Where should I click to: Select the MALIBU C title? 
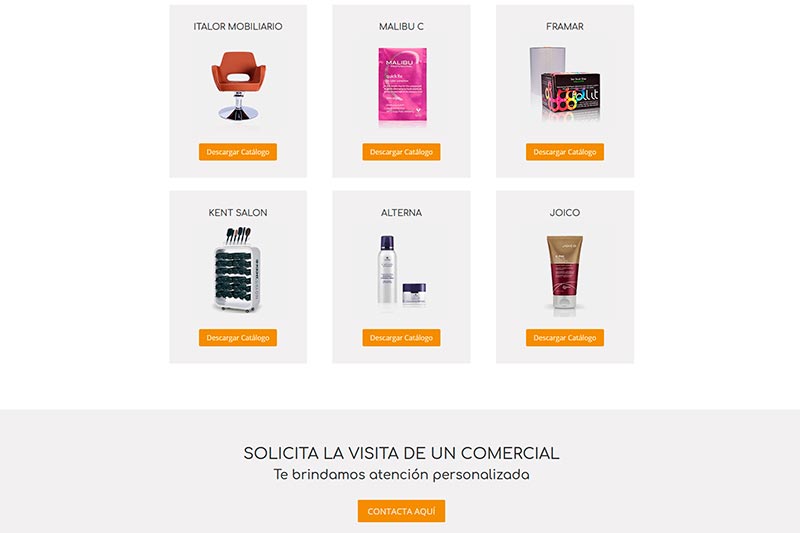[x=402, y=27]
